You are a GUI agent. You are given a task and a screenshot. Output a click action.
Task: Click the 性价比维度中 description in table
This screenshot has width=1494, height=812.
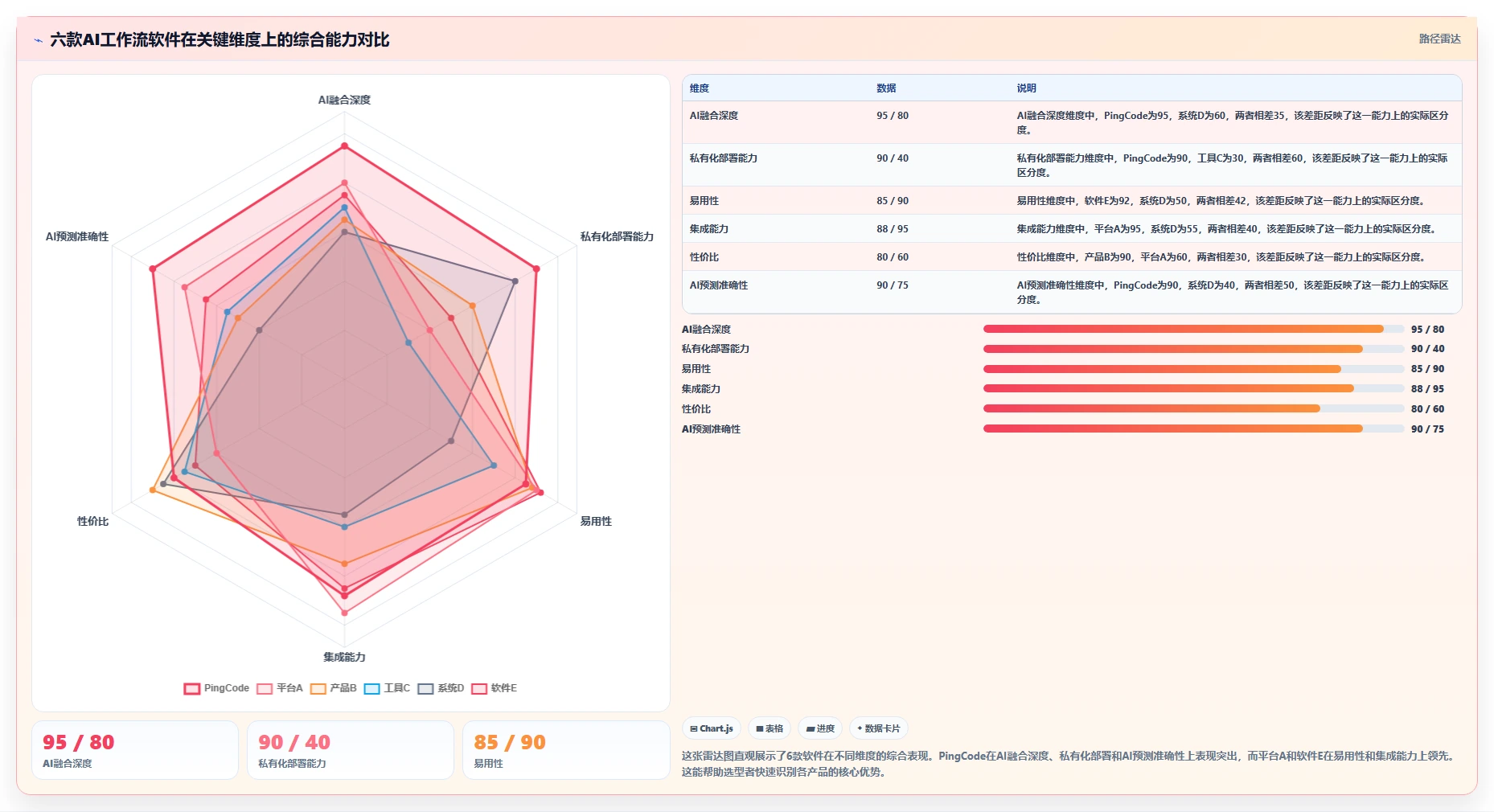click(x=1221, y=257)
